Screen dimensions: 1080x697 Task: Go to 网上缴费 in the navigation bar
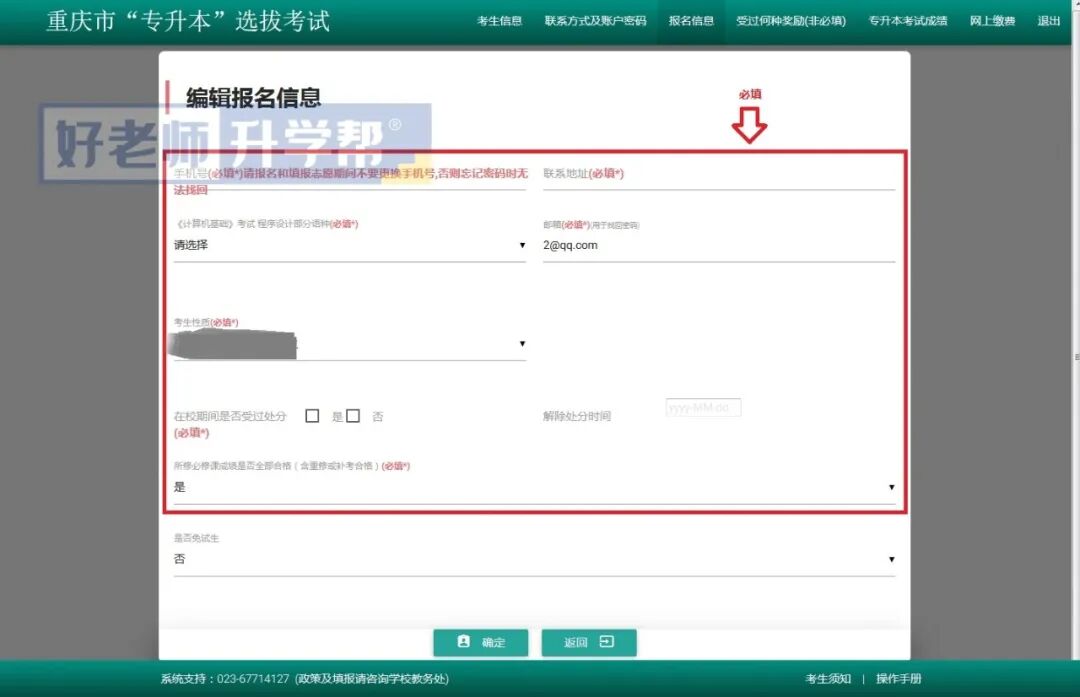(x=992, y=21)
